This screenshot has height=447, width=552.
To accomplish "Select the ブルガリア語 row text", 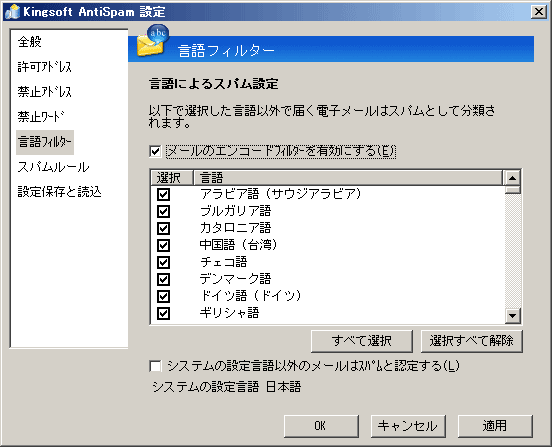I will click(236, 211).
